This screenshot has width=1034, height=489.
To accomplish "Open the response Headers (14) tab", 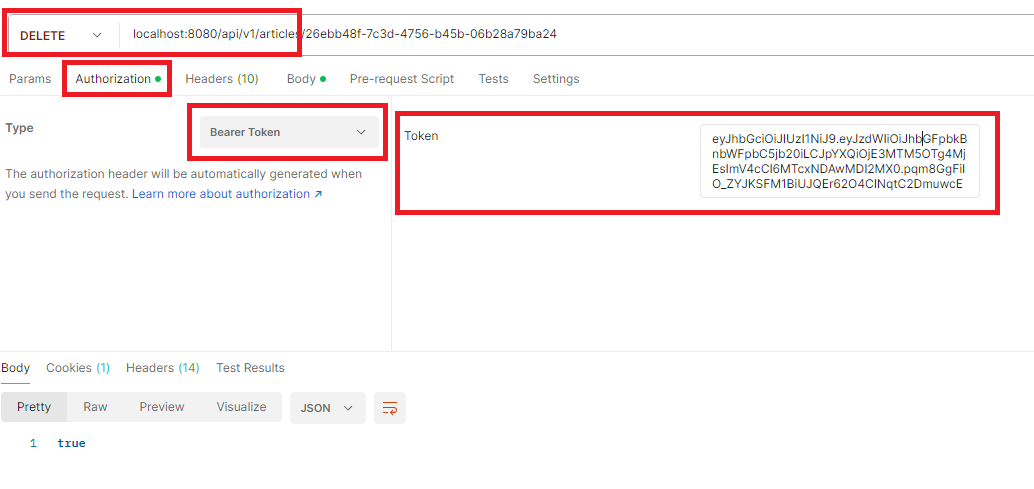I will (x=162, y=368).
